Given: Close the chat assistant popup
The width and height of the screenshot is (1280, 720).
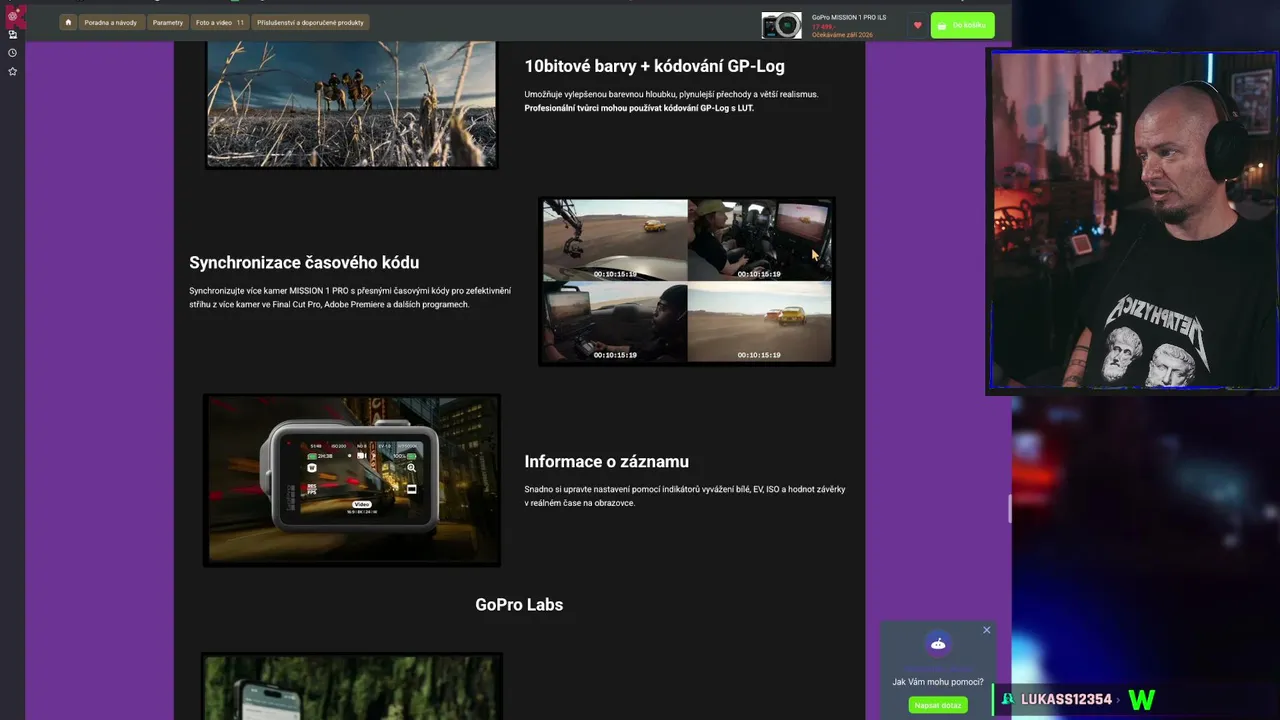Looking at the screenshot, I should click(986, 630).
